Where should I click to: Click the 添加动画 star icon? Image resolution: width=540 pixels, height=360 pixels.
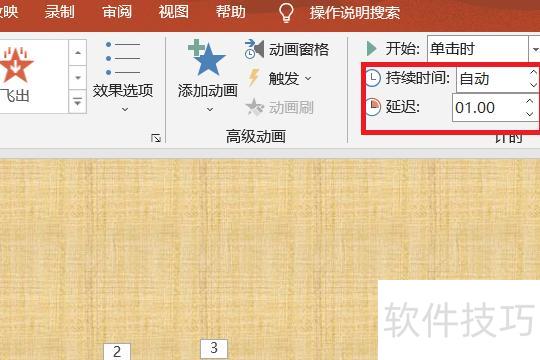coord(207,58)
